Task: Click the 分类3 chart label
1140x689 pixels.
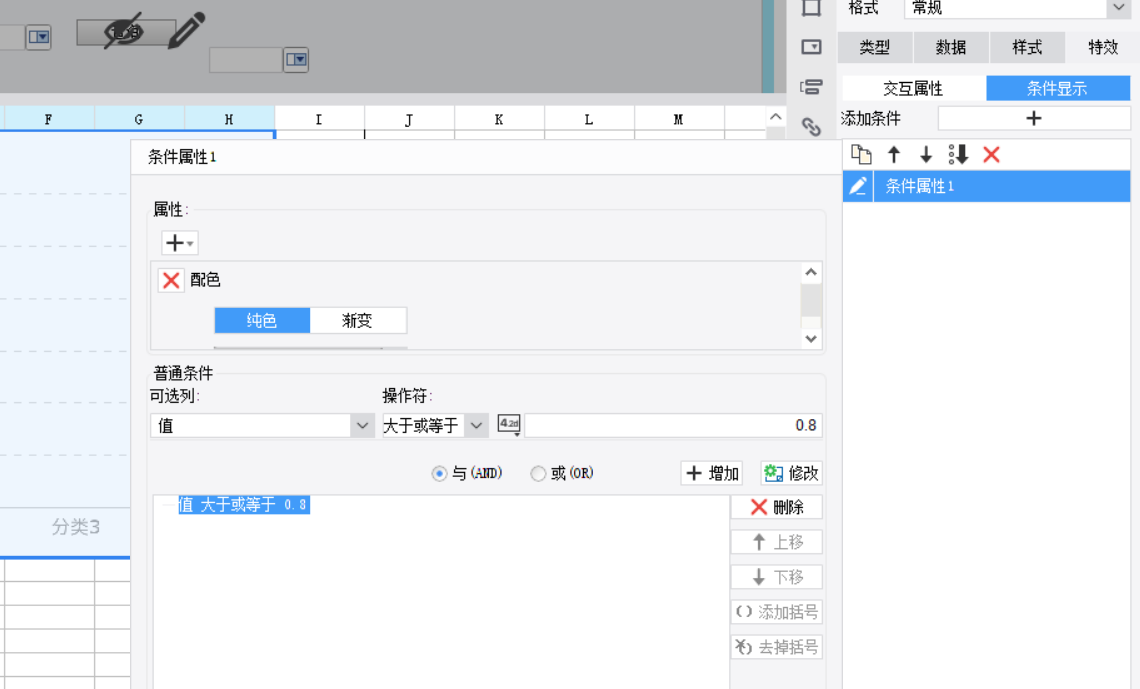Action: coord(76,527)
